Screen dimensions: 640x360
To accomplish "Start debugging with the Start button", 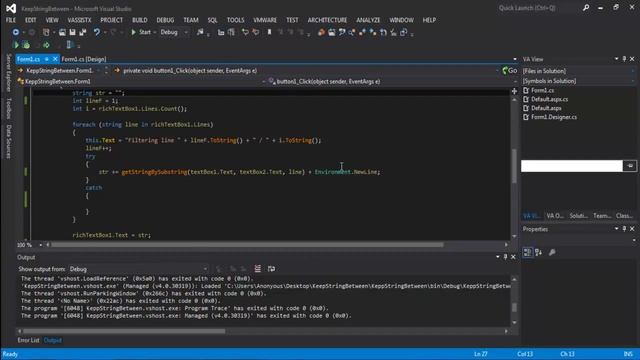I will tap(141, 32).
